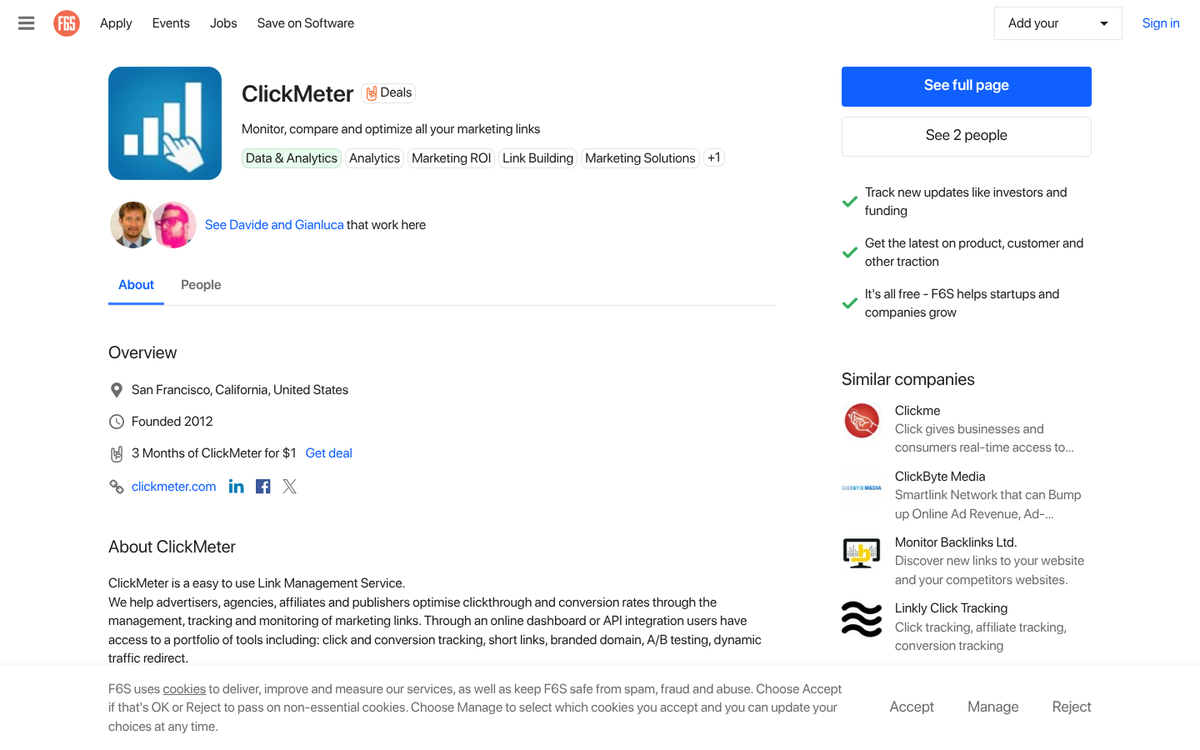Click the F6S logo
This screenshot has height=750, width=1200.
[66, 23]
